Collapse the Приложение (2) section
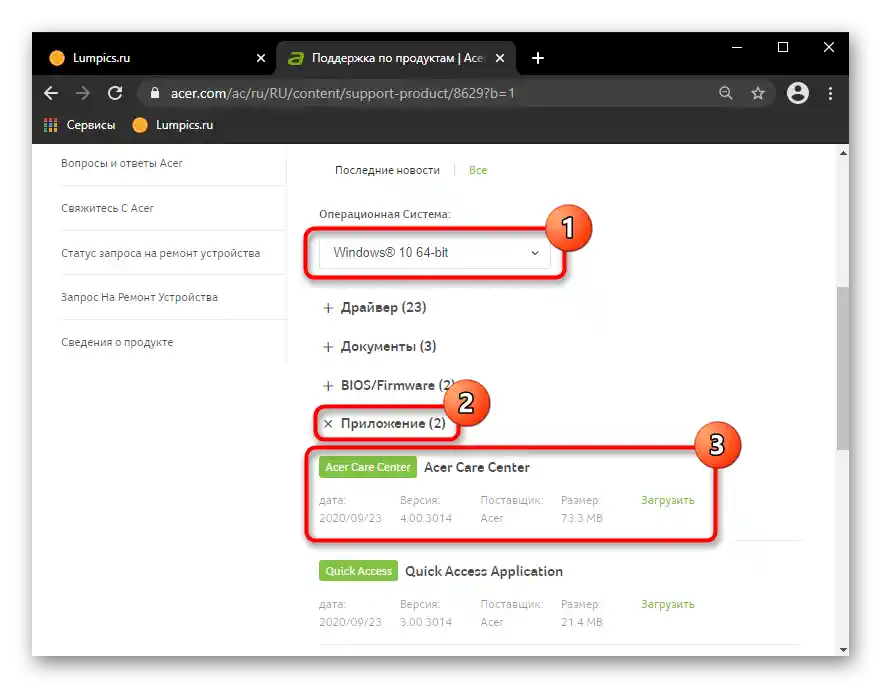This screenshot has width=881, height=688. pos(385,423)
